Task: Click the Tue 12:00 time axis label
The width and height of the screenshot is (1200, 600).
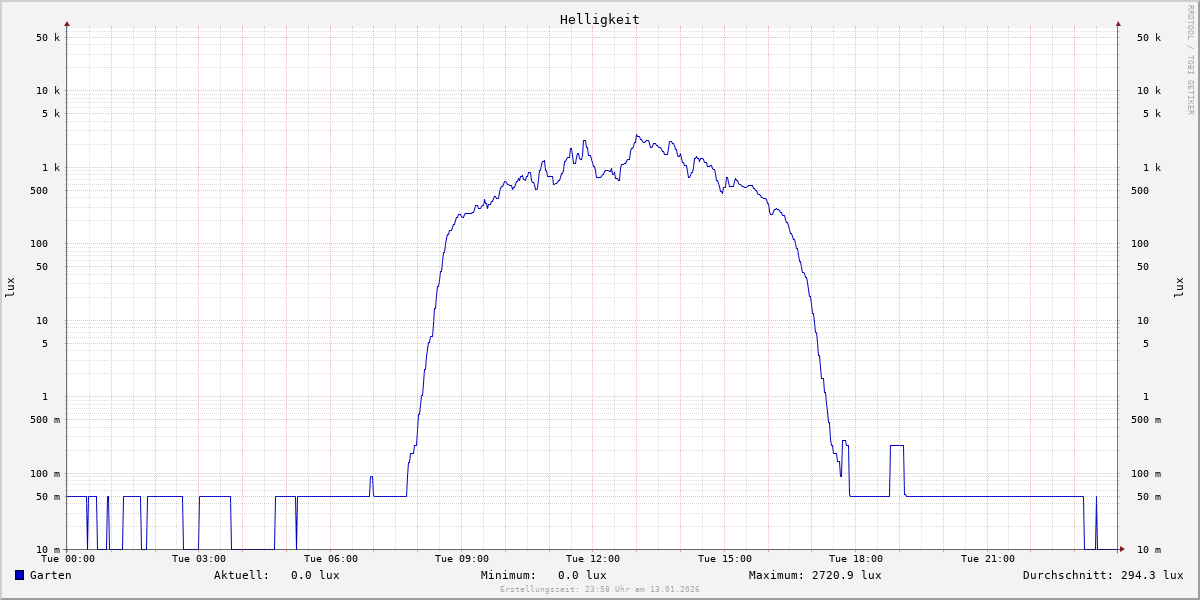Action: (593, 559)
